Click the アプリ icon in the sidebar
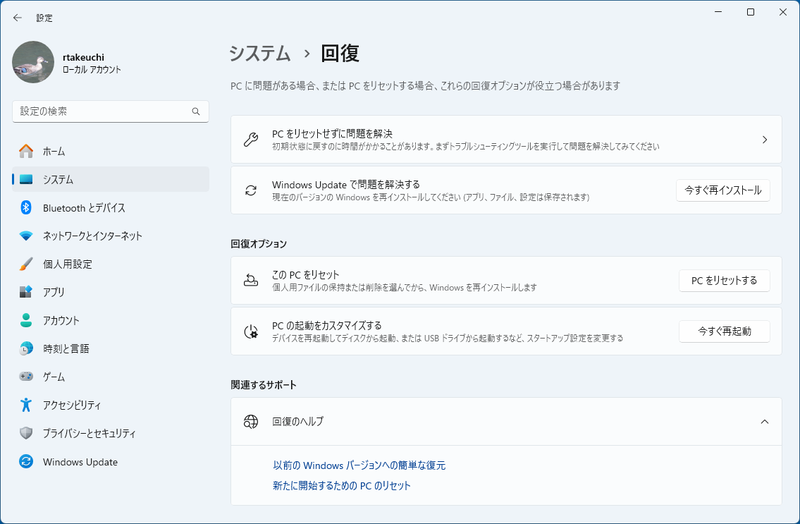This screenshot has height=524, width=800. point(26,292)
